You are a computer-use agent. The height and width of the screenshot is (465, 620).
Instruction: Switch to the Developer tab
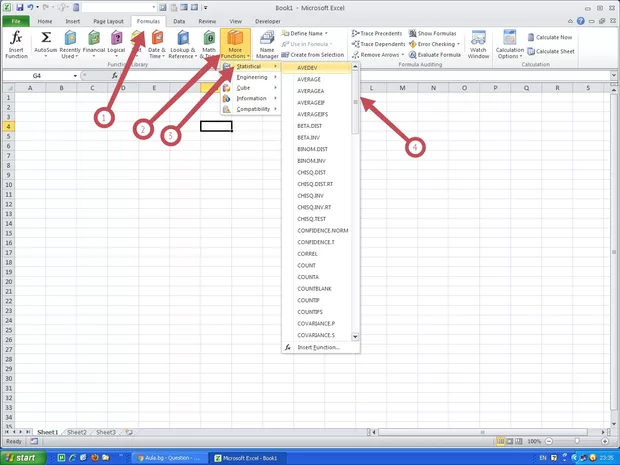268,21
